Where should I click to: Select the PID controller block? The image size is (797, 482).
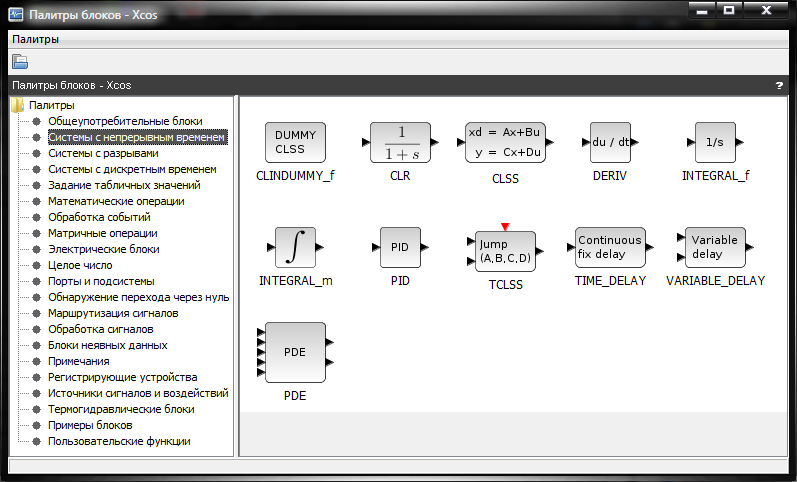pos(400,248)
